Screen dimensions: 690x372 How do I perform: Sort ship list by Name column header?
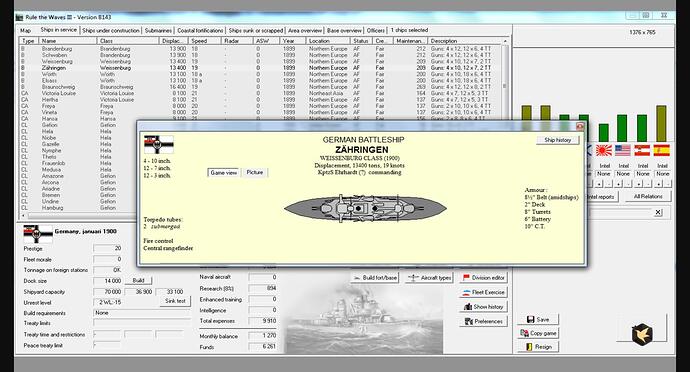click(x=68, y=41)
